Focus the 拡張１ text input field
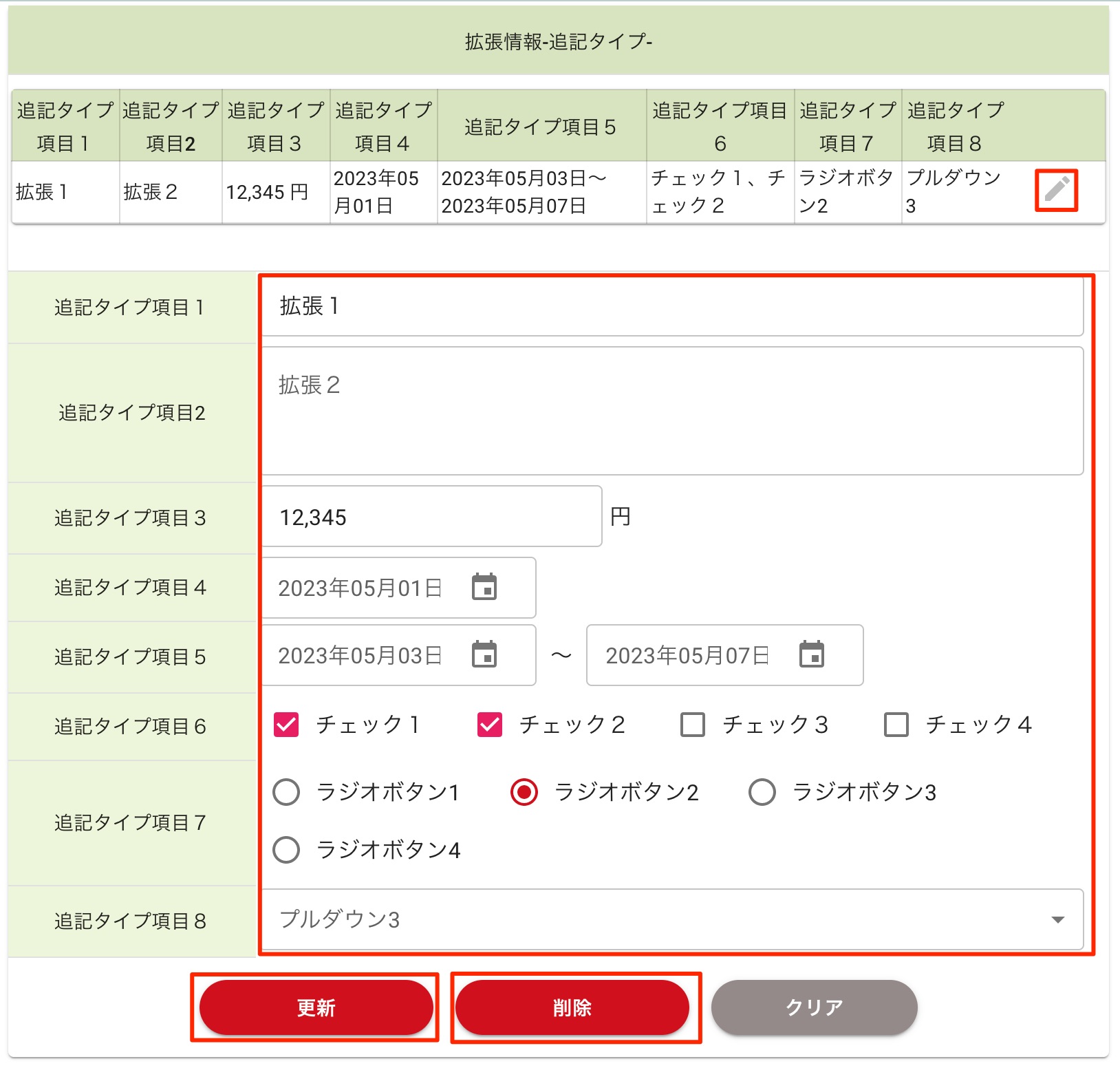The height and width of the screenshot is (1068, 1120). point(671,306)
